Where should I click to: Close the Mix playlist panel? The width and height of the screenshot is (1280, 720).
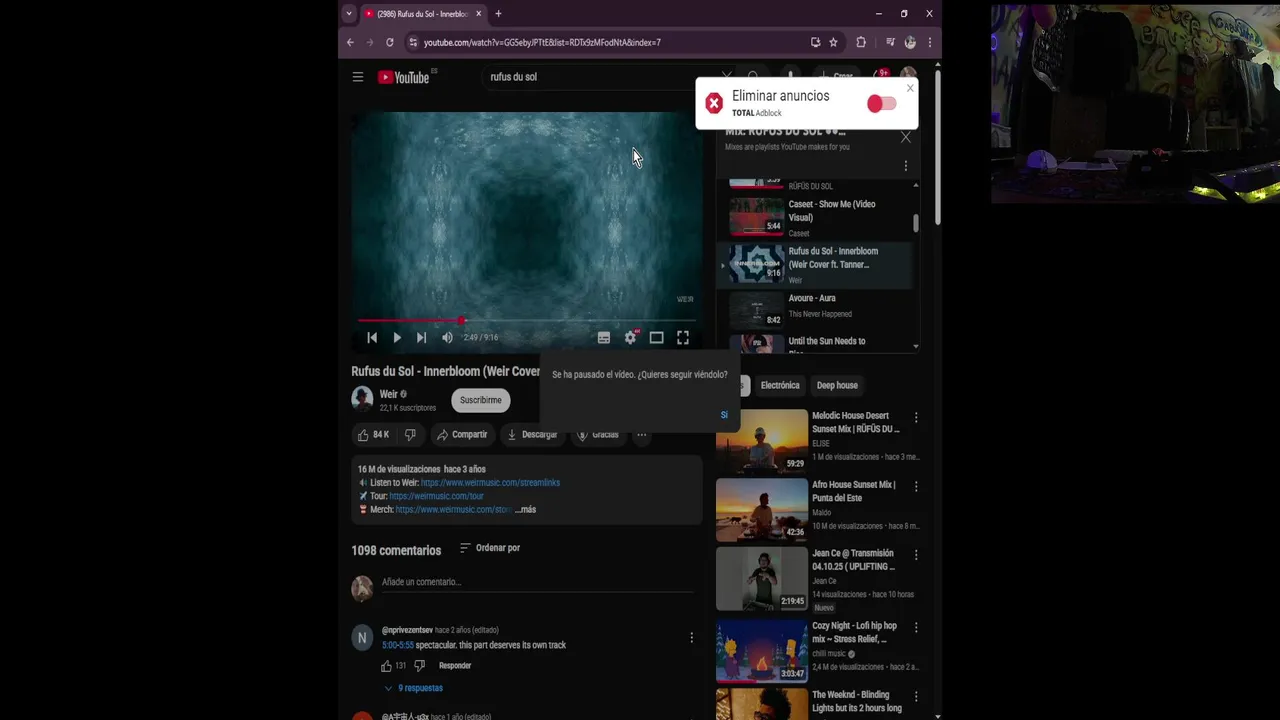906,137
